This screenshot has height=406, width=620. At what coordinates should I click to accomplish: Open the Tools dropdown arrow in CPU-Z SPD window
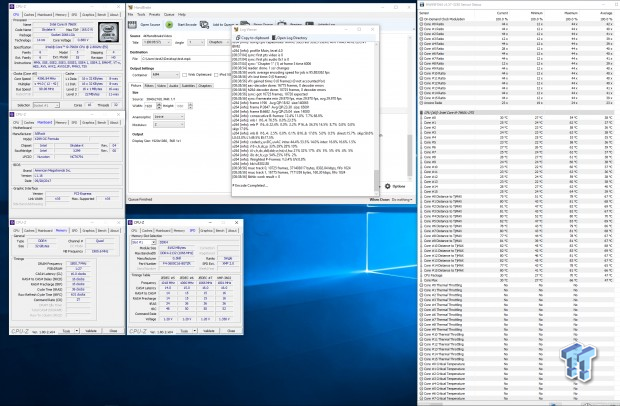point(195,330)
